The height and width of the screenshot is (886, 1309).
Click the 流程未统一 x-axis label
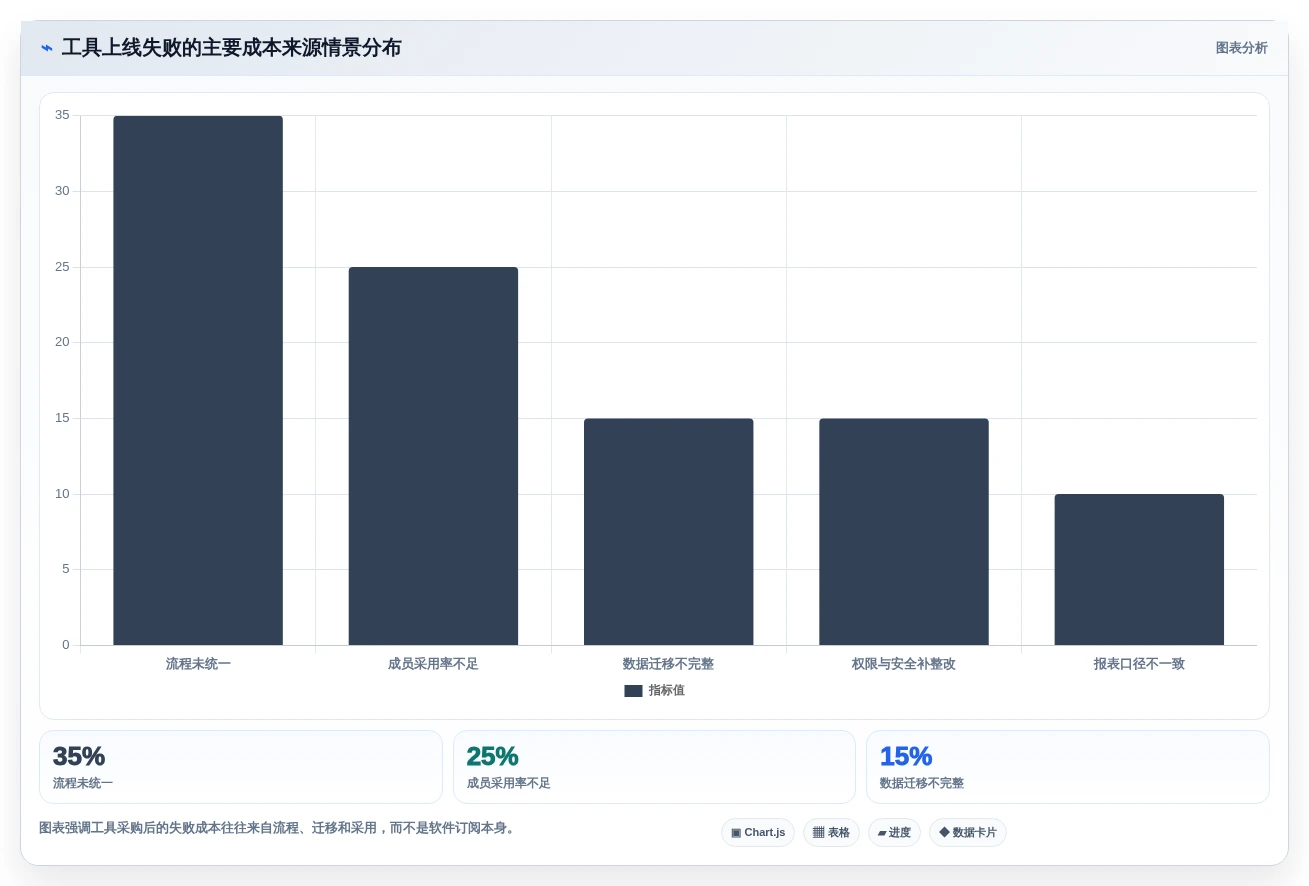(x=198, y=664)
